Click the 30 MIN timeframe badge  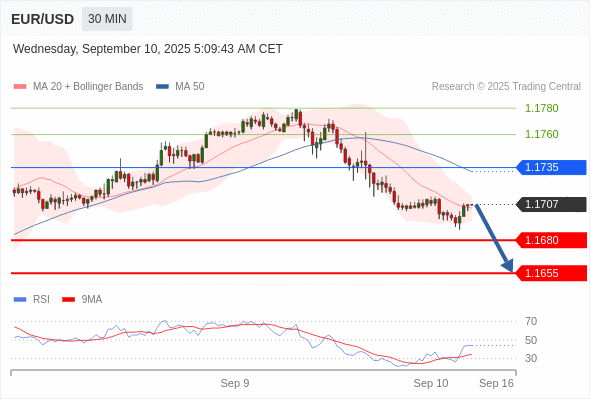coord(107,19)
